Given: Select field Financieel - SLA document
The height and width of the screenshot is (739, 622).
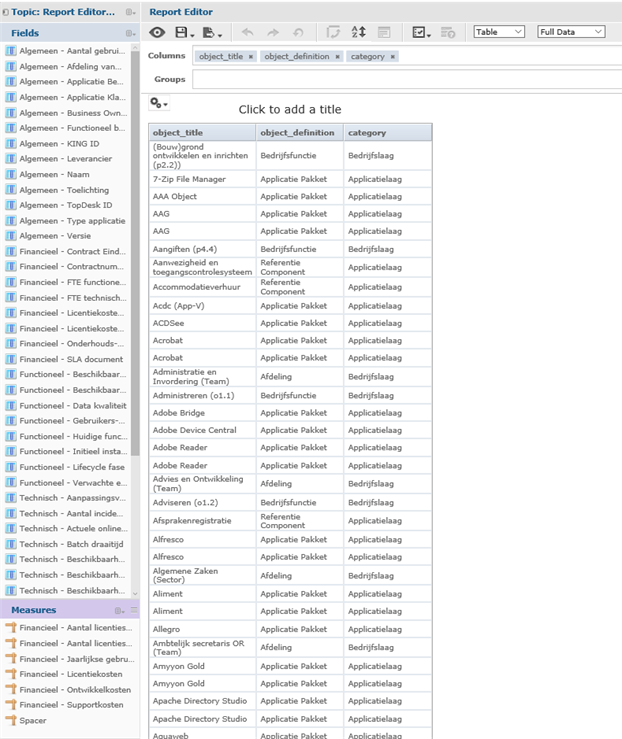Looking at the screenshot, I should coord(71,359).
